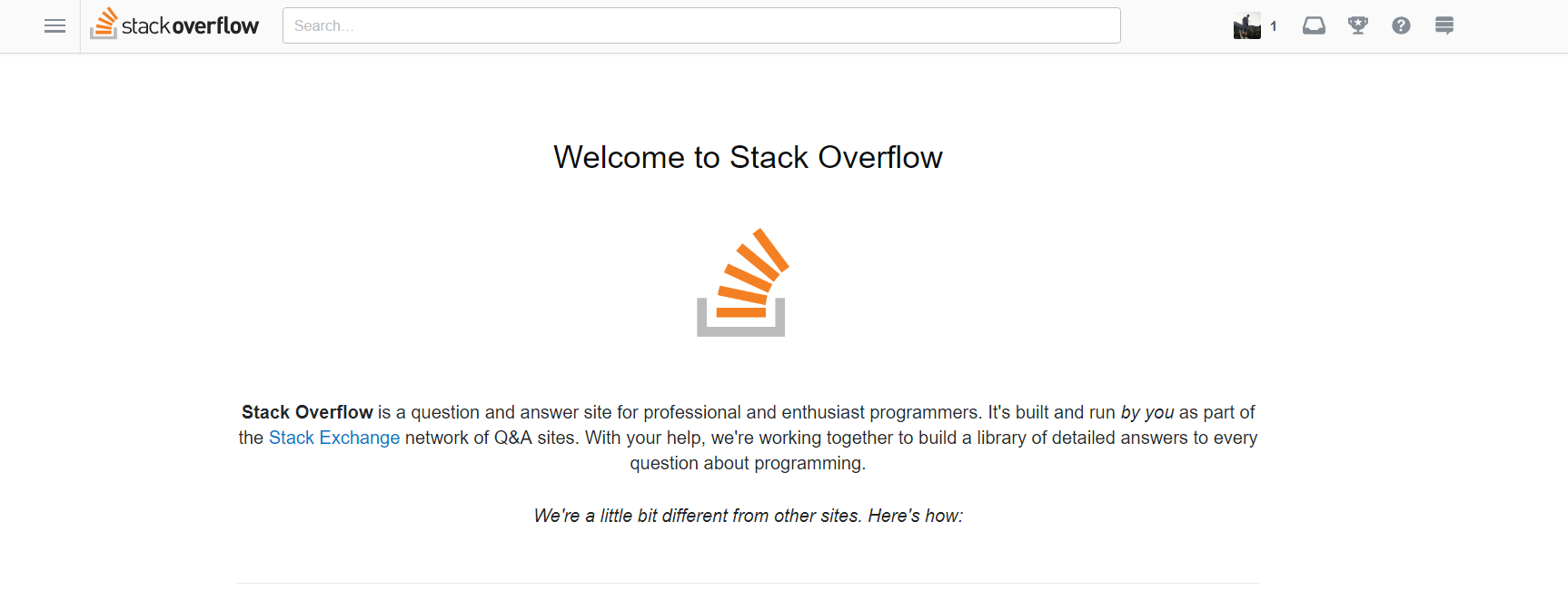Expand the inbox dropdown panel
This screenshot has height=591, width=1568.
tap(1314, 25)
